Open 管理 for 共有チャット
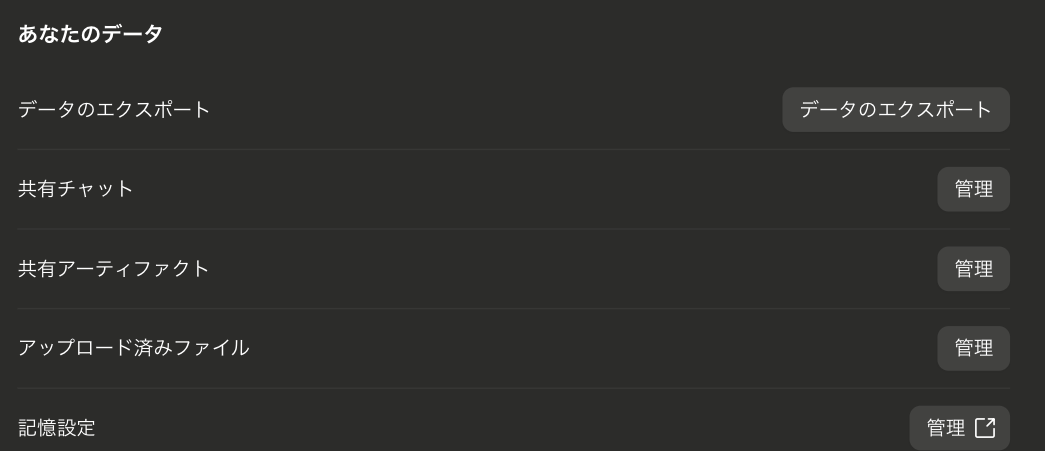The height and width of the screenshot is (451, 1045). click(973, 189)
